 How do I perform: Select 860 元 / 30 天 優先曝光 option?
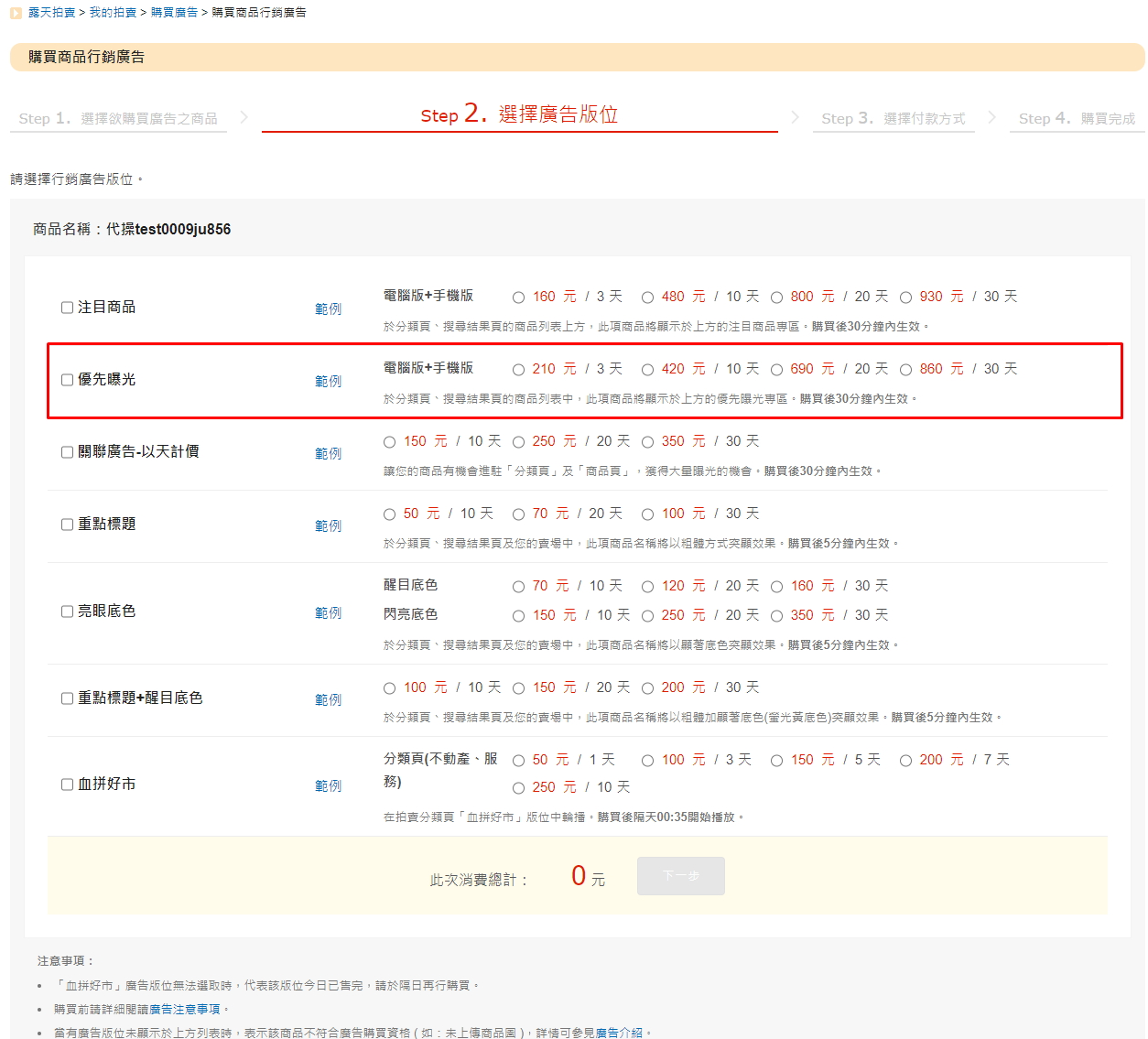[905, 370]
